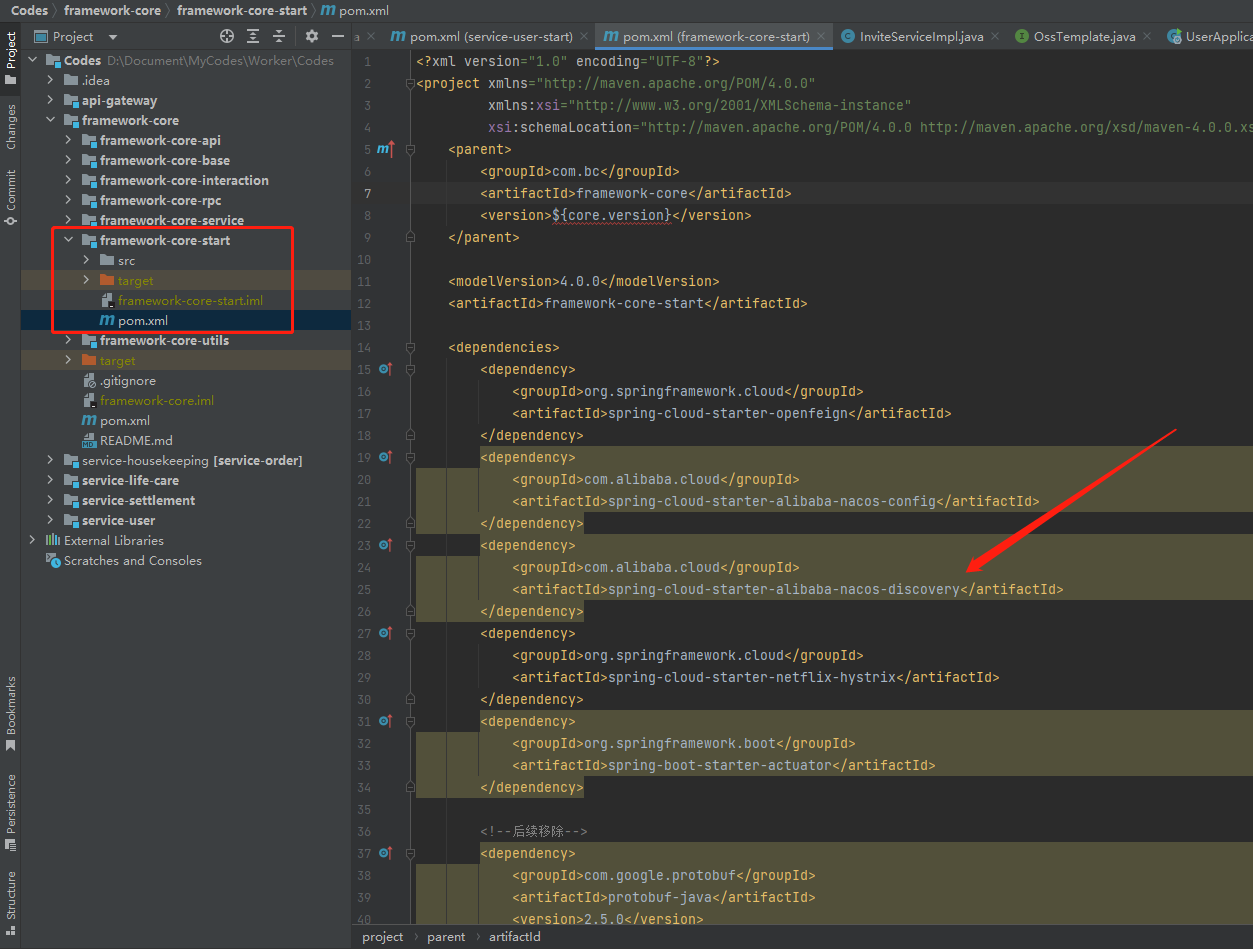Fold the dependencies block at line 14
The width and height of the screenshot is (1253, 949).
410,347
